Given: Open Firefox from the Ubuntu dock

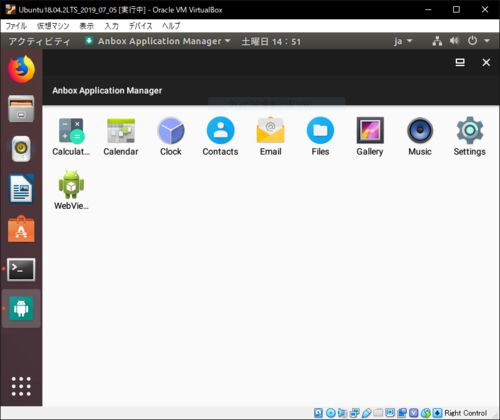Looking at the screenshot, I should [21, 69].
